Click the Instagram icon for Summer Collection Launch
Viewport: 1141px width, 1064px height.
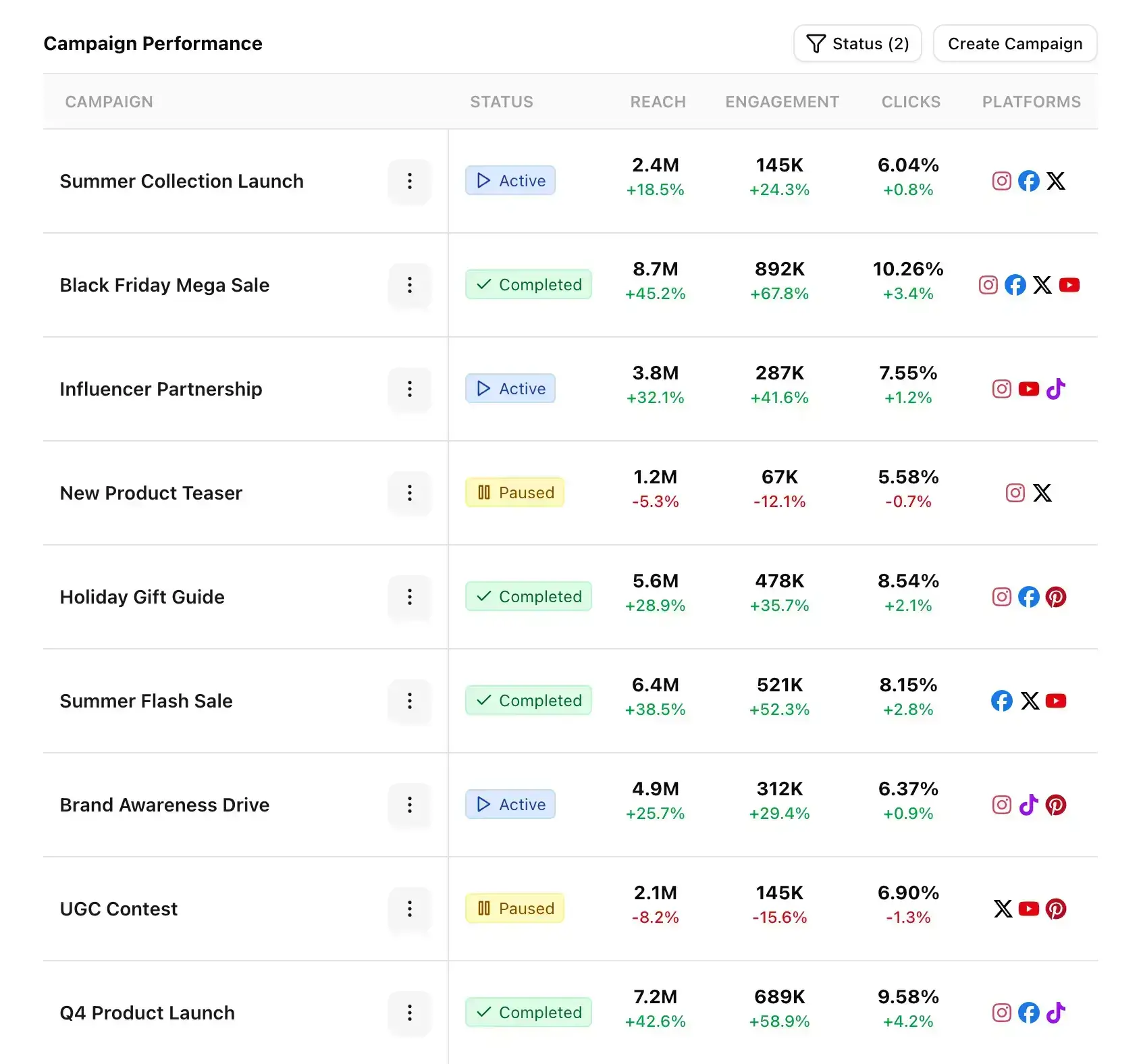click(x=1001, y=180)
